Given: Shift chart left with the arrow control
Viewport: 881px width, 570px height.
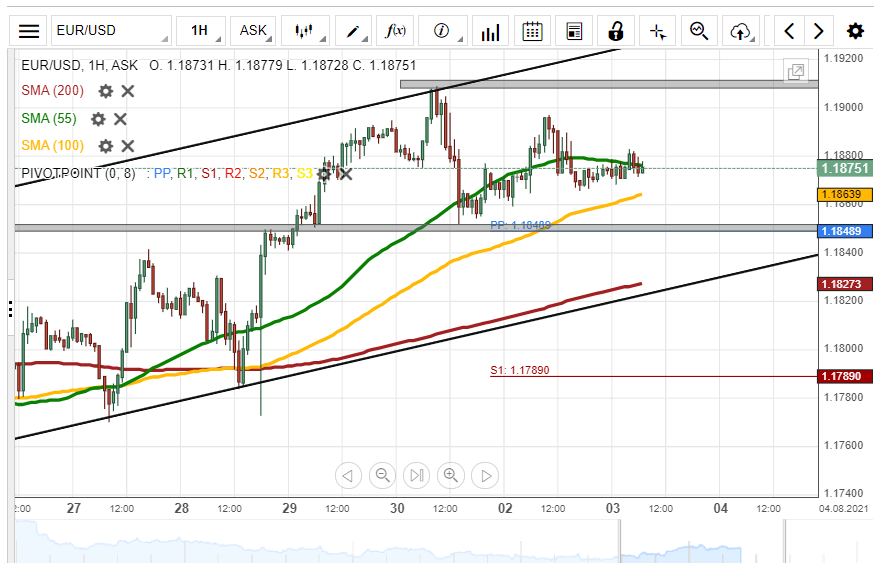Looking at the screenshot, I should pyautogui.click(x=348, y=476).
